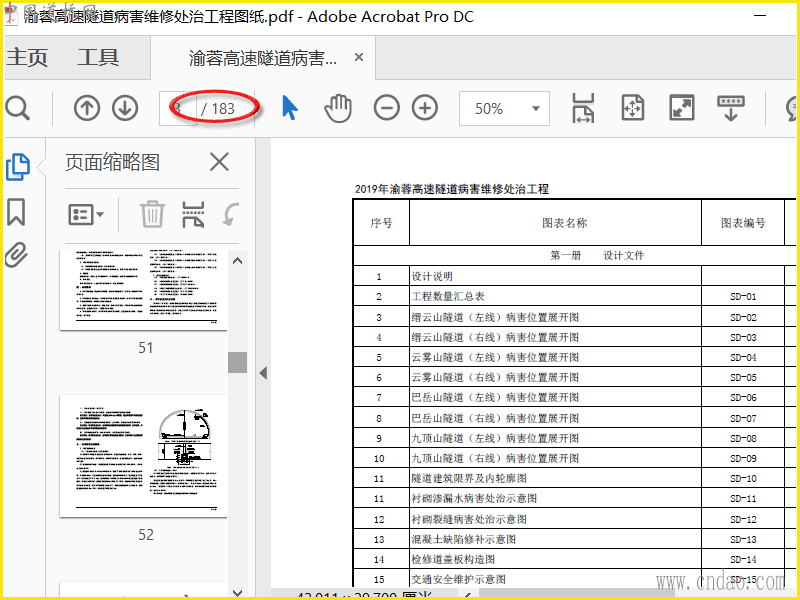Switch to the 工具 tab

98,57
